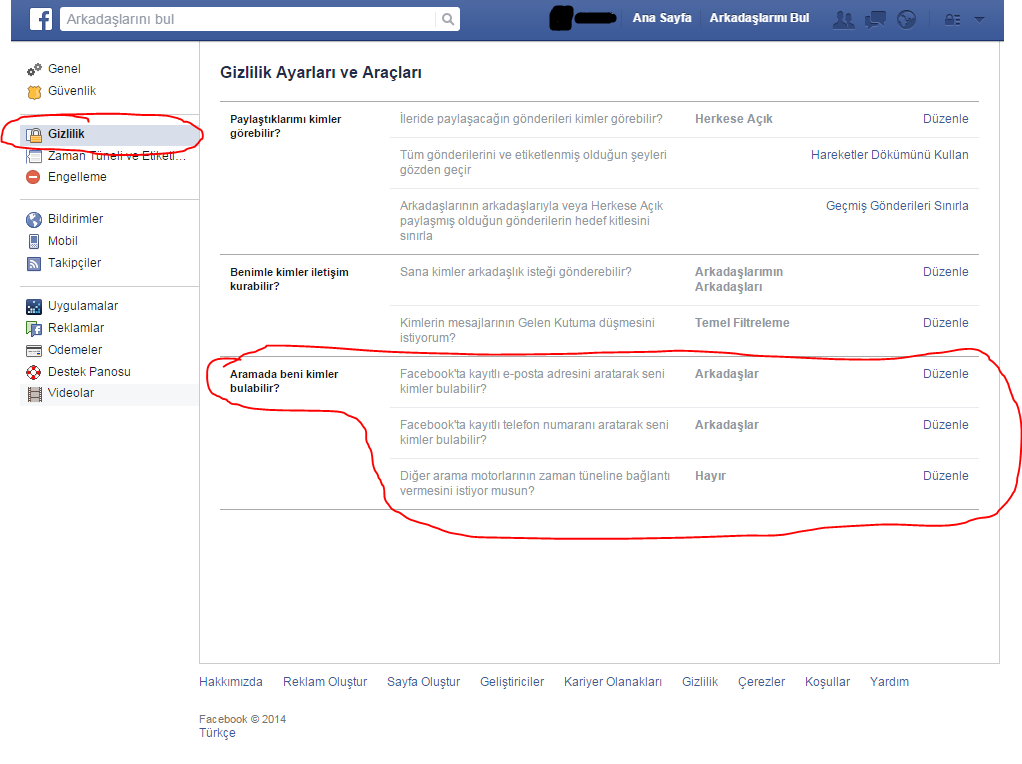Click the Takipçiler feed icon
The width and height of the screenshot is (1022, 764).
pos(34,263)
